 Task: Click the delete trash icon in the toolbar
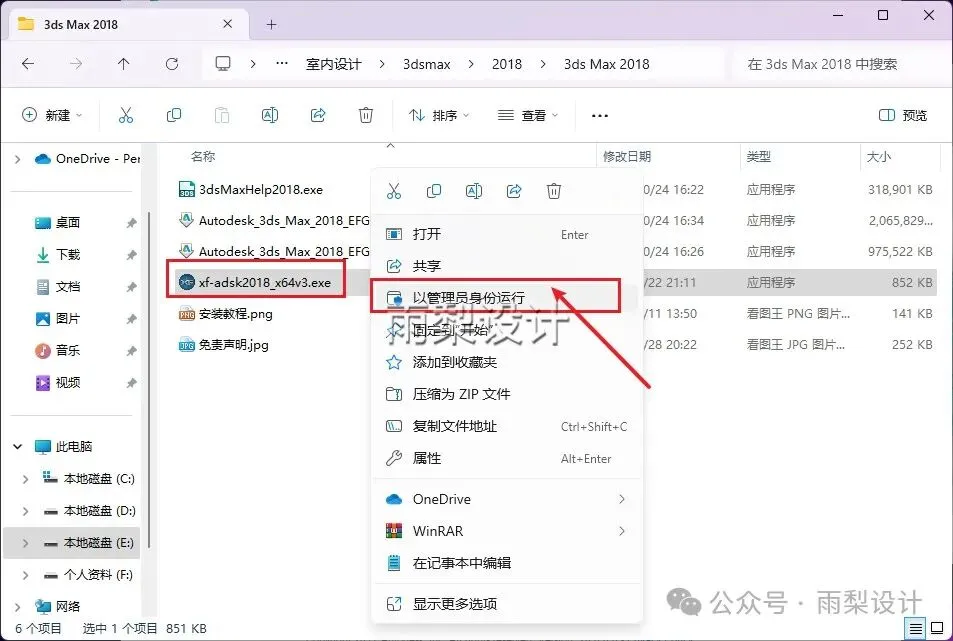(x=366, y=115)
